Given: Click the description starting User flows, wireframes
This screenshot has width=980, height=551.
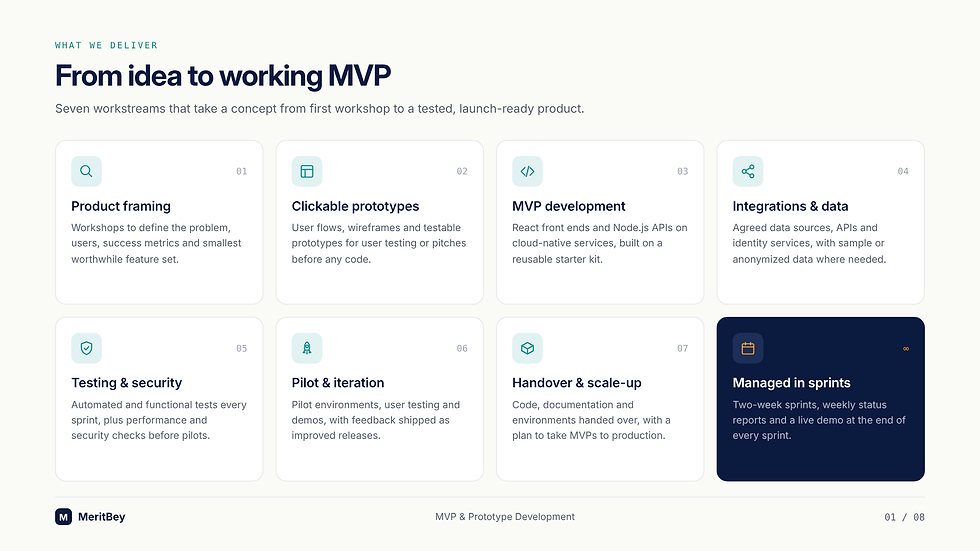Looking at the screenshot, I should 379,243.
